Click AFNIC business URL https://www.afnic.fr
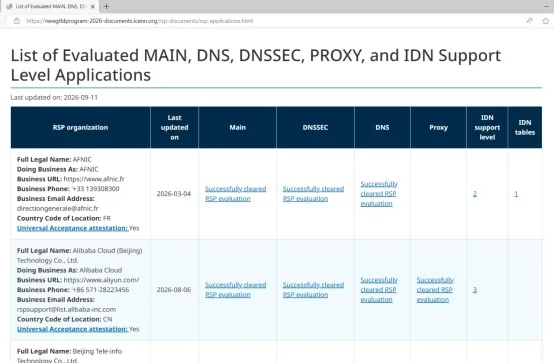 (x=94, y=179)
